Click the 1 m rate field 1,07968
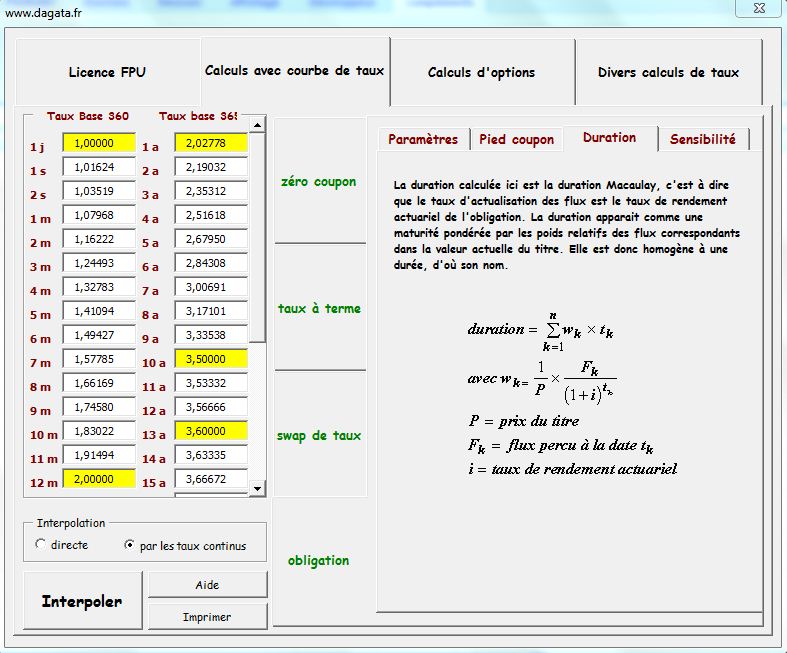Image resolution: width=787 pixels, height=653 pixels. [99, 215]
